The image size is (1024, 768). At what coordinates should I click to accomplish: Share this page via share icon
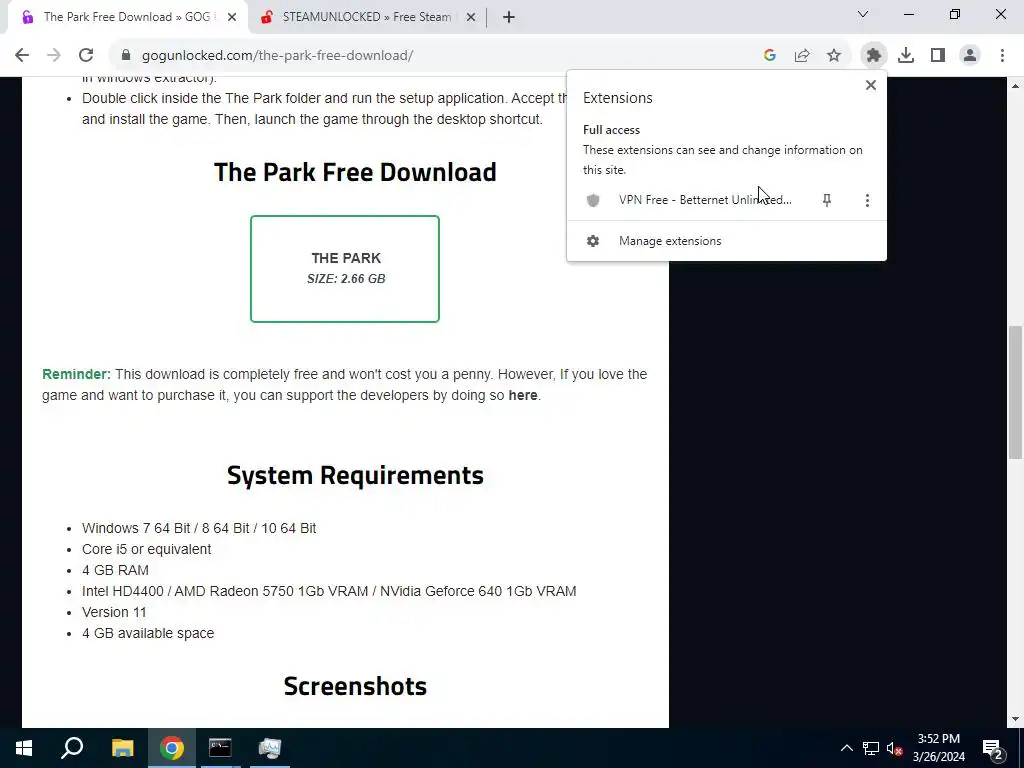(x=802, y=56)
